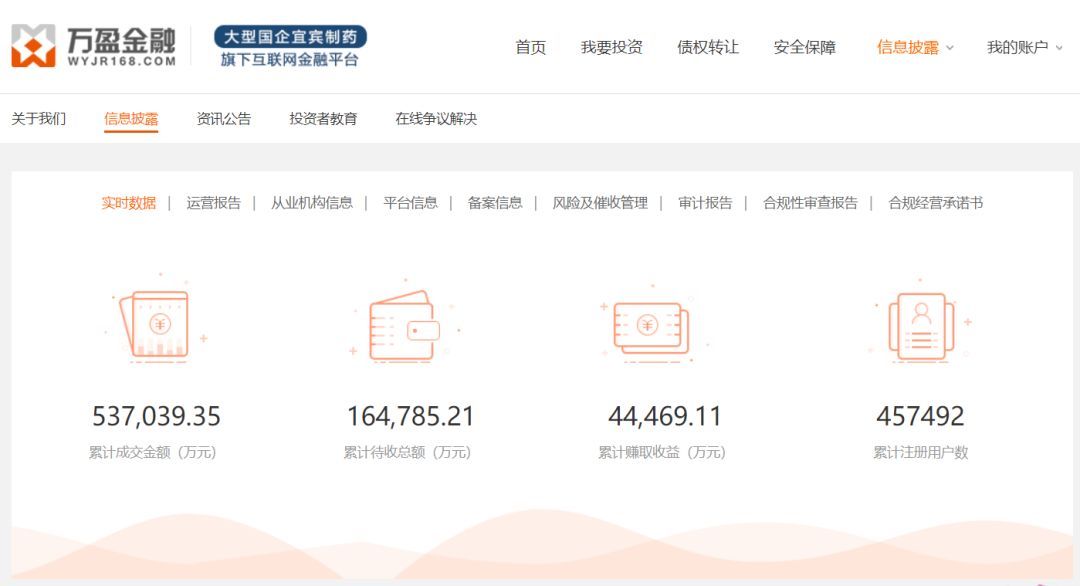
Task: Click the label 累计成交金额 (万元)
Action: (152, 452)
